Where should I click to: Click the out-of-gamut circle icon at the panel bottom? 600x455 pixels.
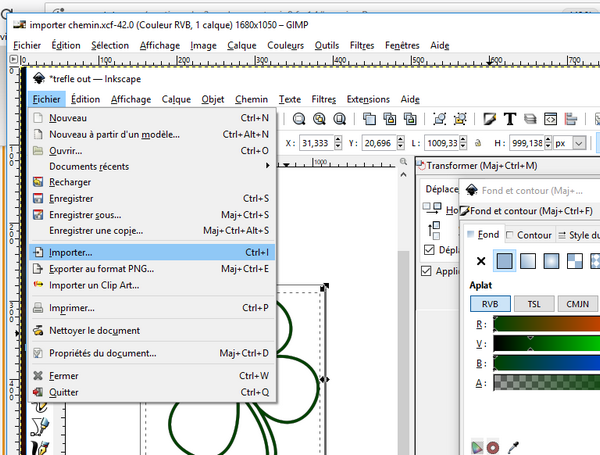[x=493, y=447]
